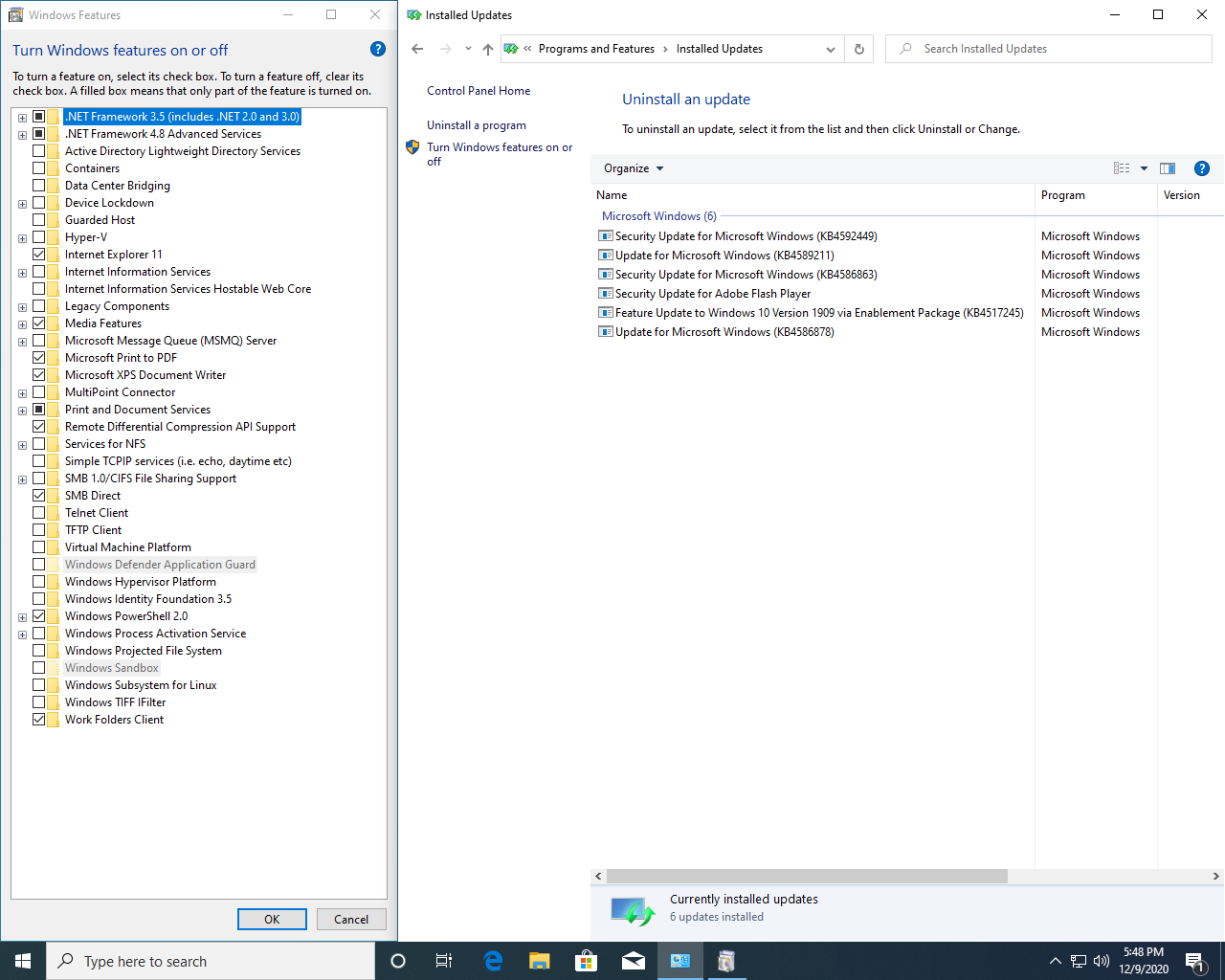
Task: Click horizontal scrollbar in Installed Updates
Action: 807,876
